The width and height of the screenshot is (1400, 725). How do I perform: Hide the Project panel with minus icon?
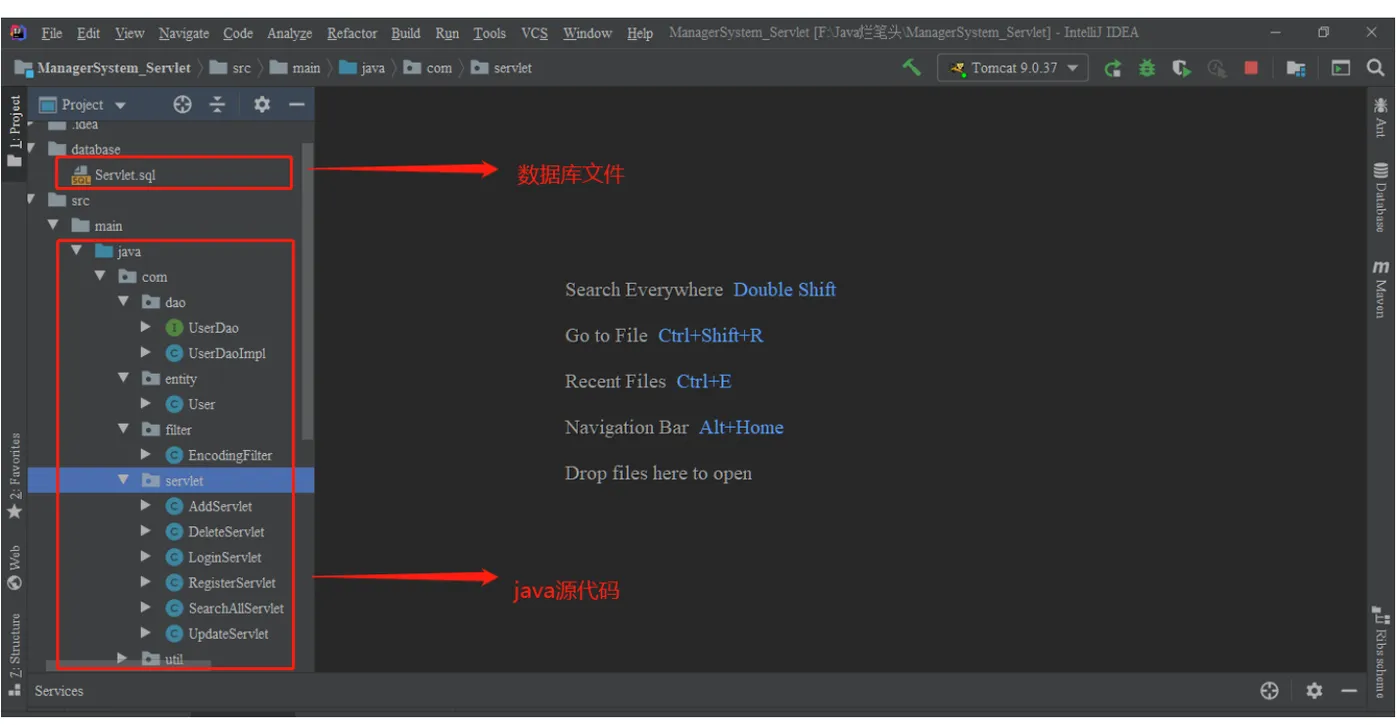pyautogui.click(x=296, y=104)
